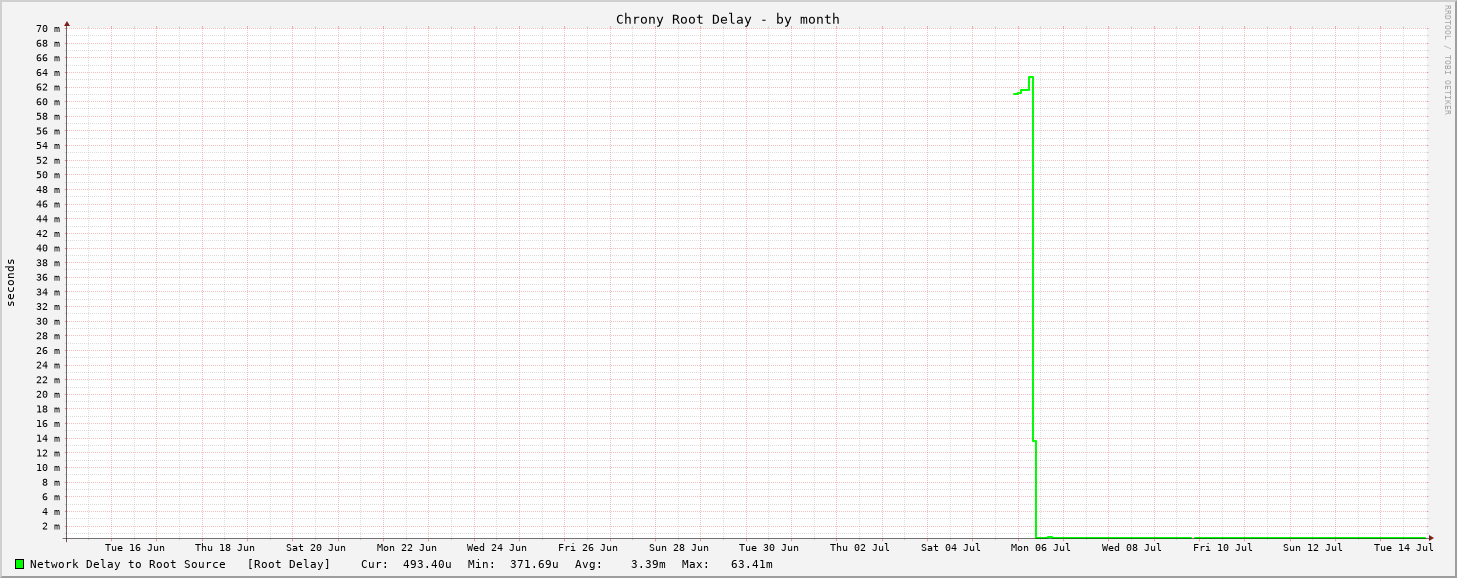
Task: Click the 'Sun 28 Jun' x-axis date
Action: pos(679,547)
